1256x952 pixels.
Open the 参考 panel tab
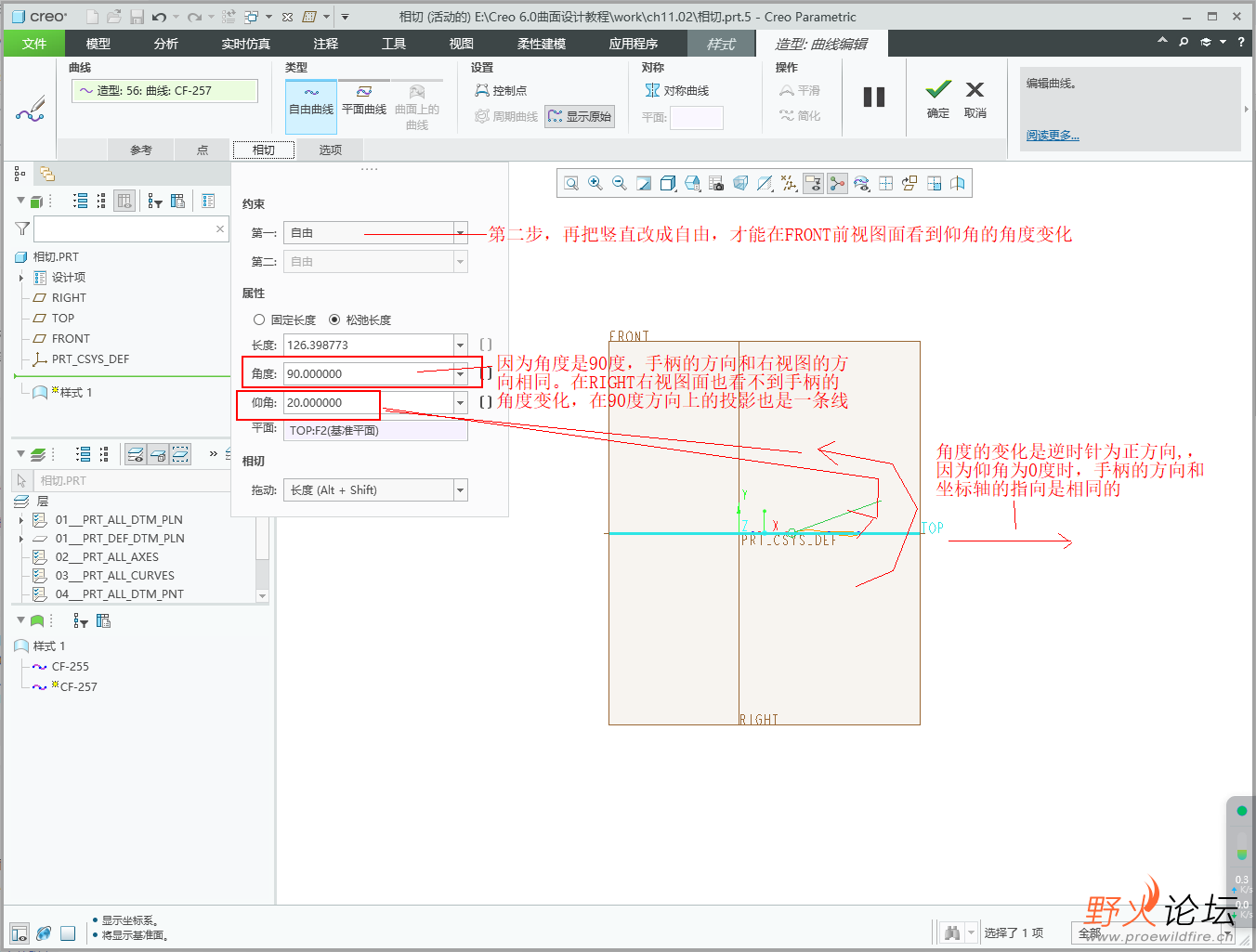click(x=141, y=150)
